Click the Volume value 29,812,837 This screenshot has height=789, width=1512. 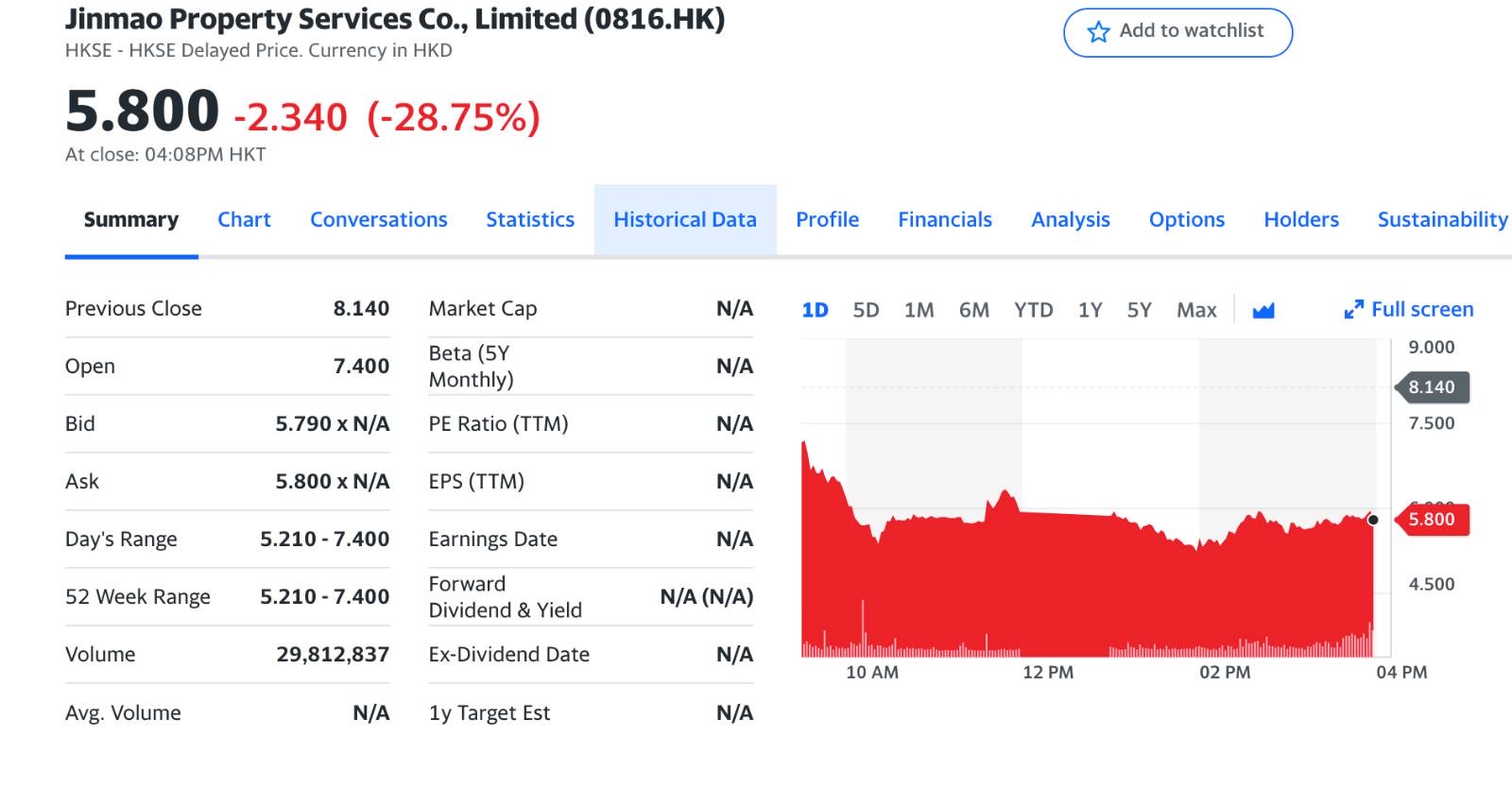333,654
